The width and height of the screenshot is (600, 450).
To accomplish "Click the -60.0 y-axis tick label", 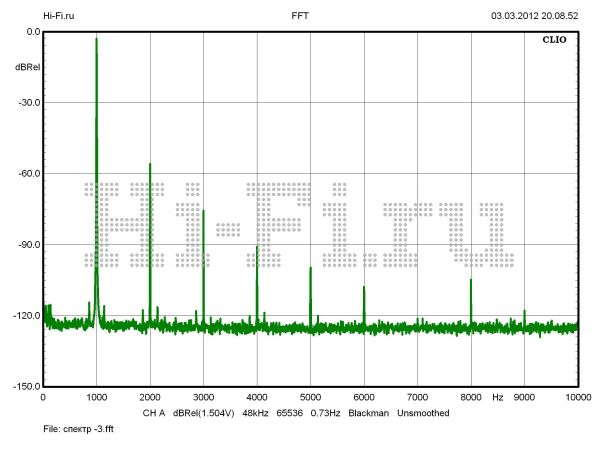I will [27, 173].
